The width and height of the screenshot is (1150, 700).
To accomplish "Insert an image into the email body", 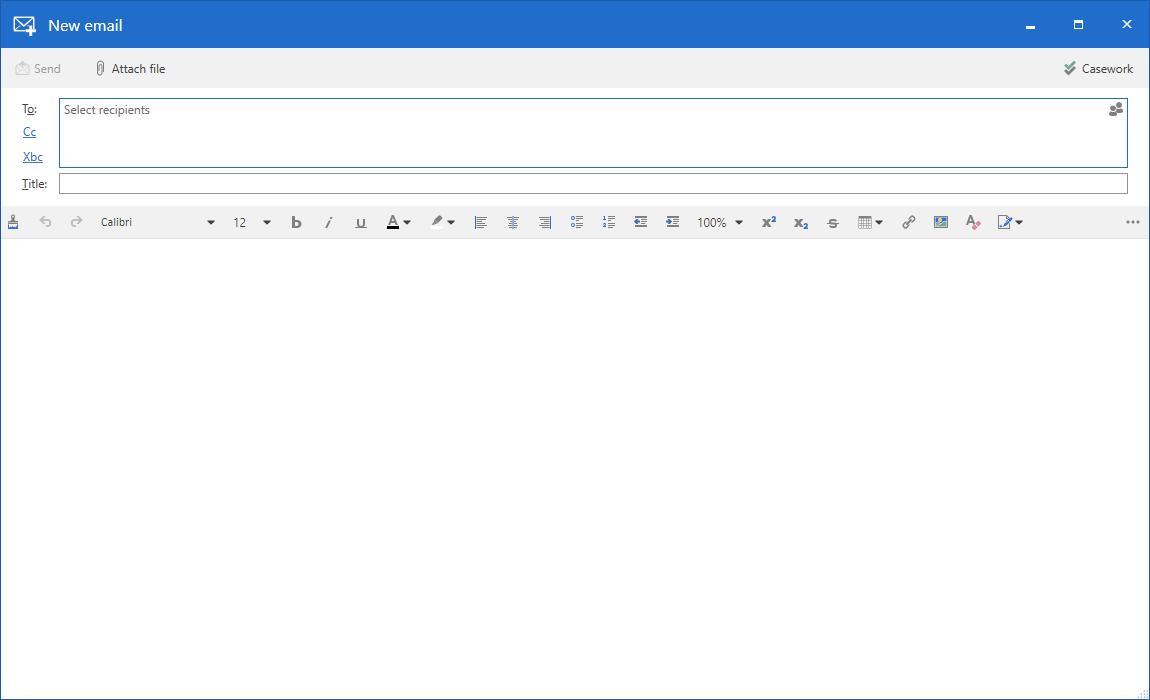I will click(x=940, y=221).
